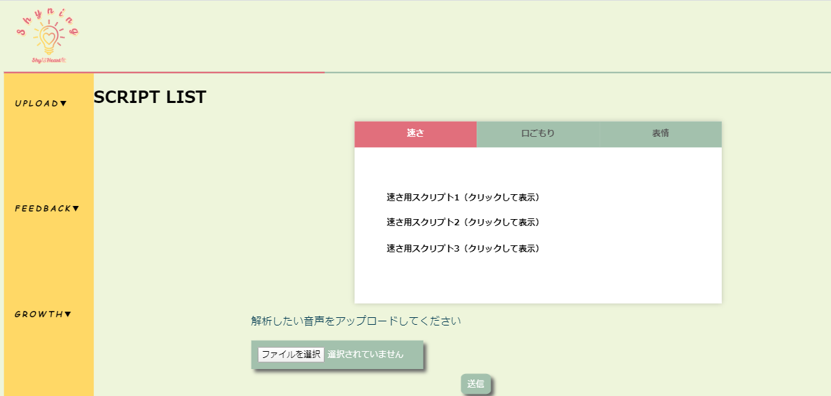Click the 選択されていません file status text
Viewport: 831px width, 396px height.
365,355
